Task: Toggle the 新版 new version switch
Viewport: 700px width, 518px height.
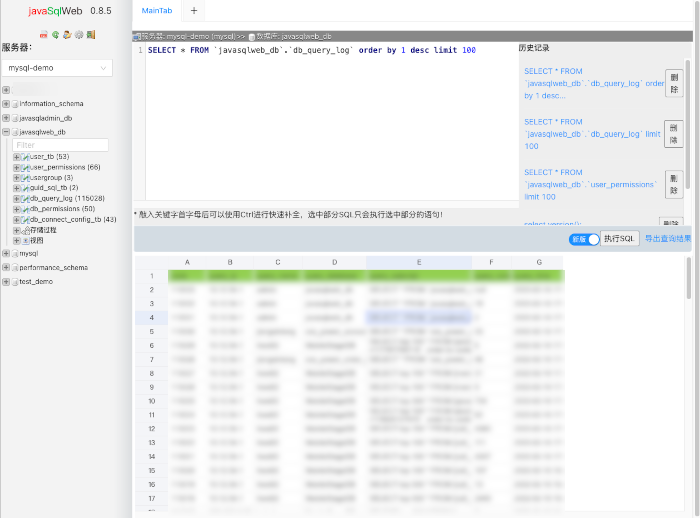Action: coord(584,239)
